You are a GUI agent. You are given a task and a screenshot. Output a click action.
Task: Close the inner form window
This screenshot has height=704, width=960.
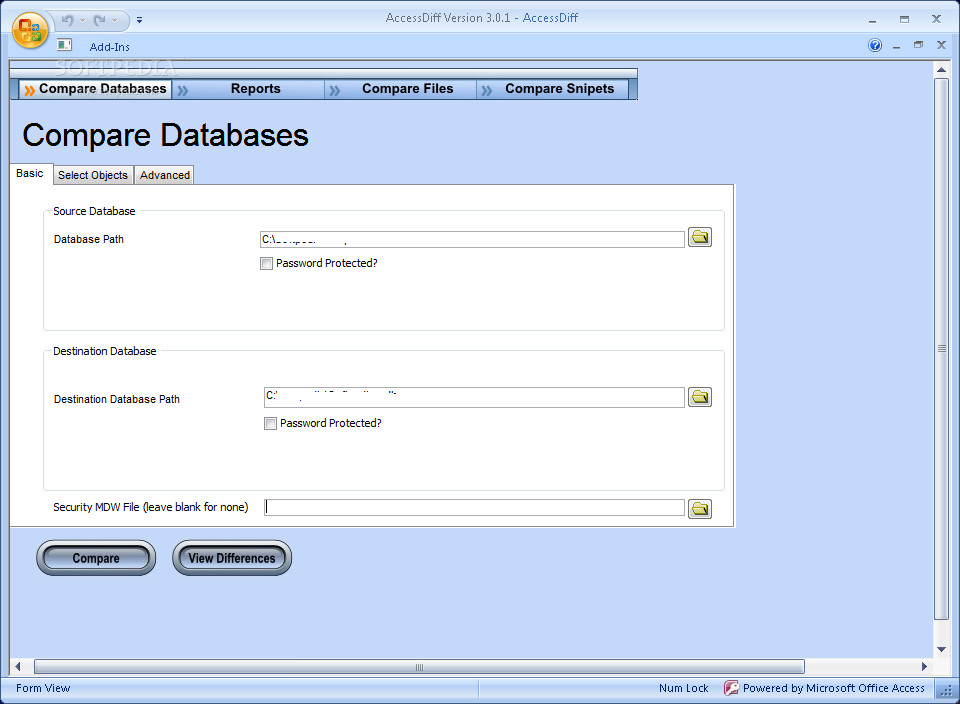click(942, 45)
